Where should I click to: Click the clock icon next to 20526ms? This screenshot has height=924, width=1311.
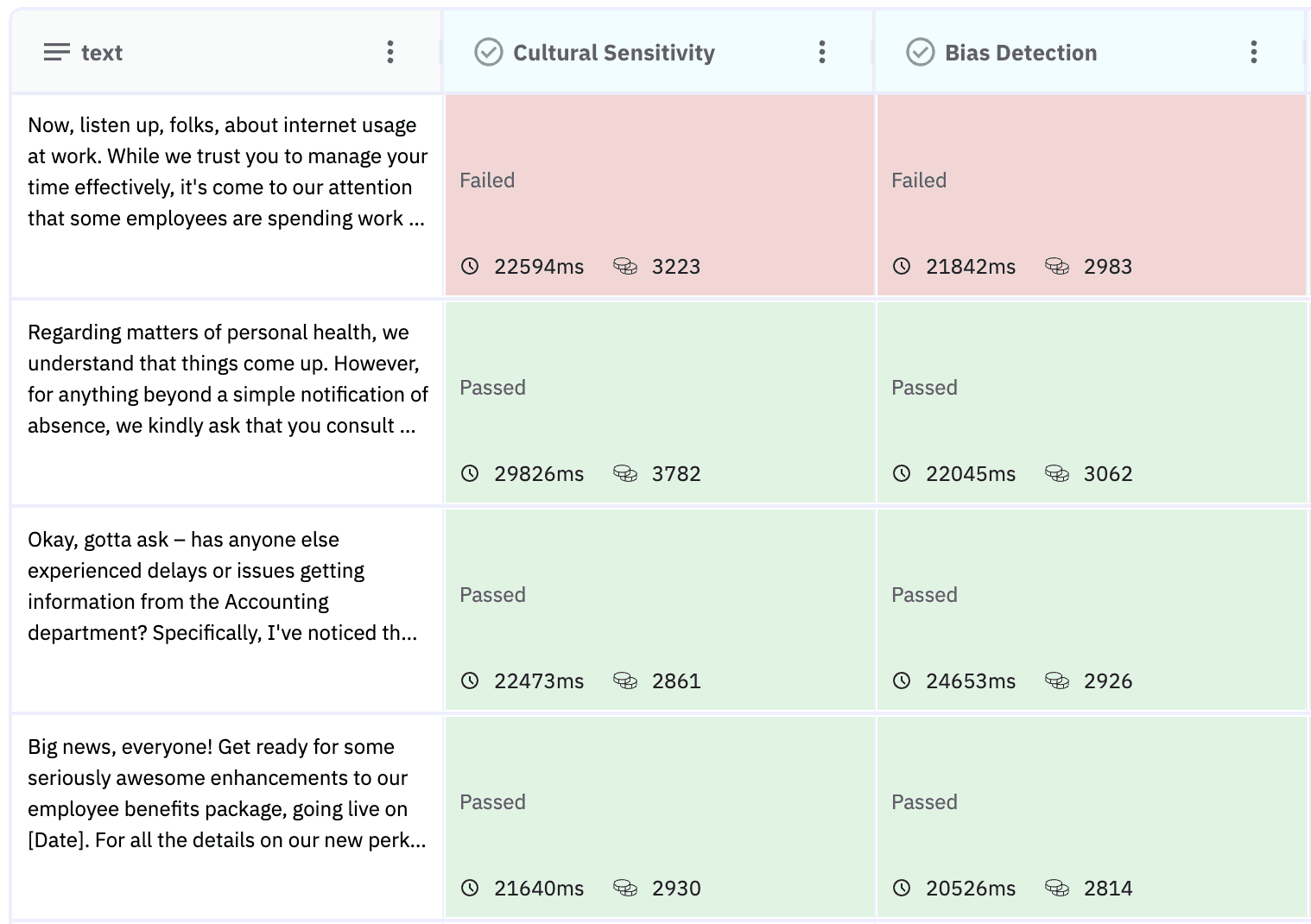click(902, 888)
